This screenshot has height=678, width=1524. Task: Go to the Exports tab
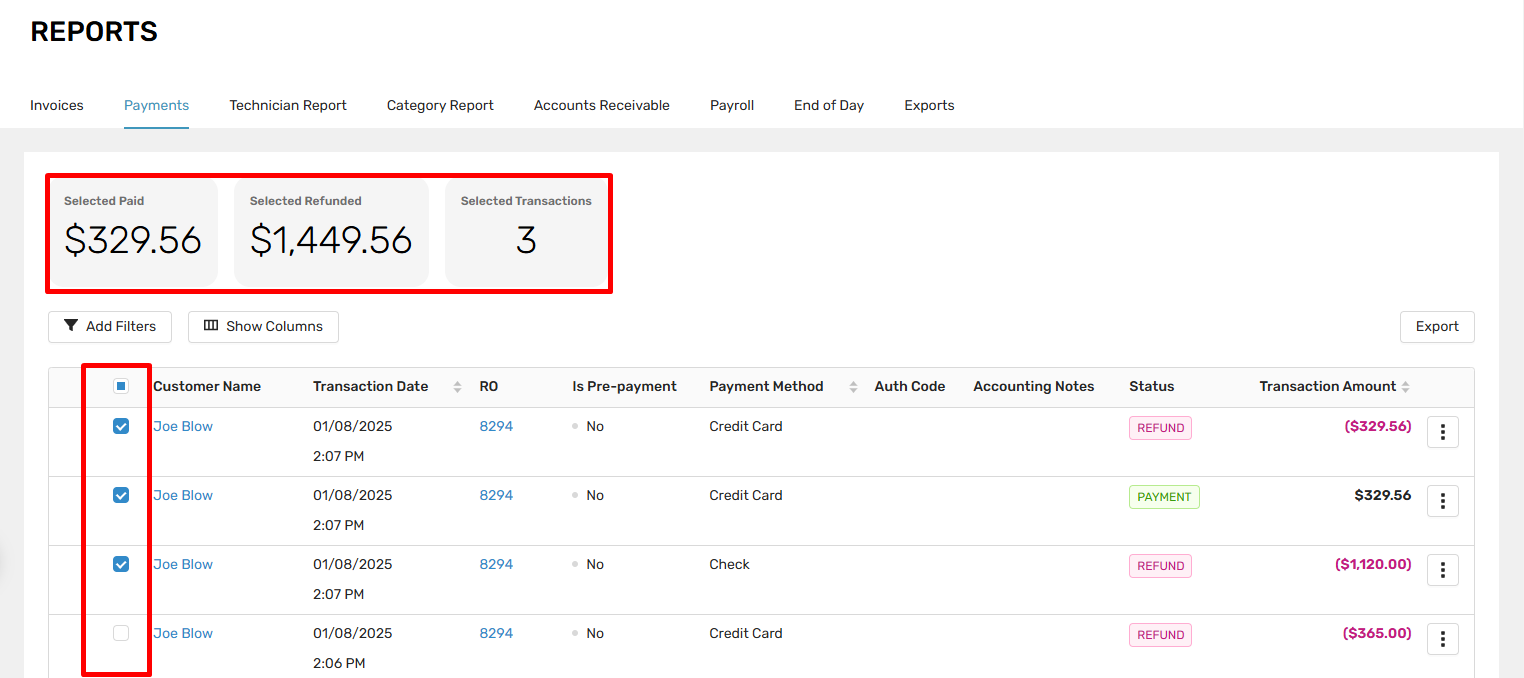[929, 105]
